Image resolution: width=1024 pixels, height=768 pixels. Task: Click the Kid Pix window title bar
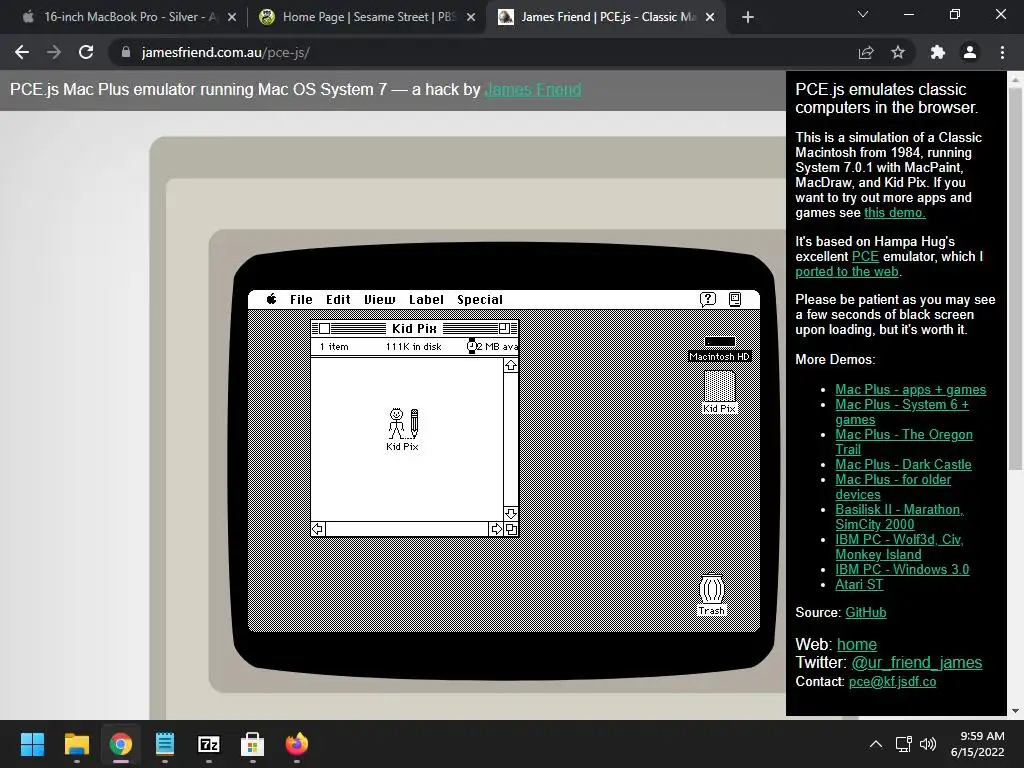(x=415, y=328)
